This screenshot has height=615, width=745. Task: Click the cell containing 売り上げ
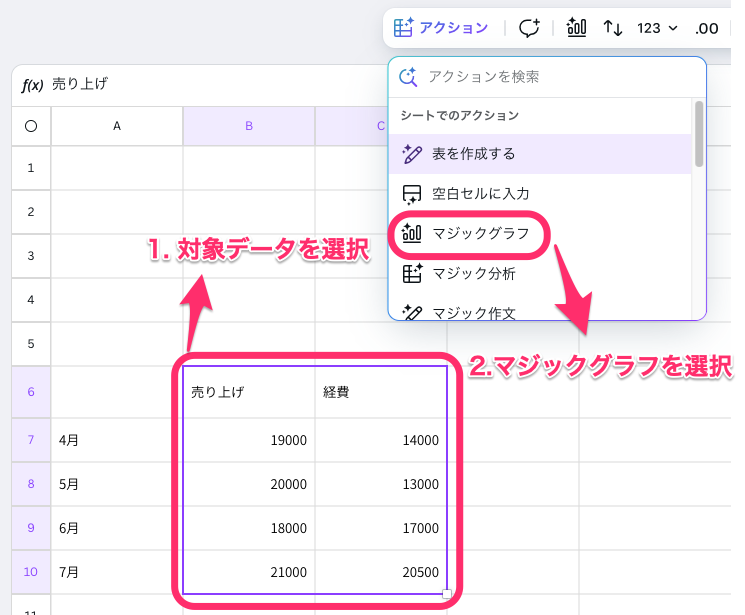pyautogui.click(x=249, y=392)
